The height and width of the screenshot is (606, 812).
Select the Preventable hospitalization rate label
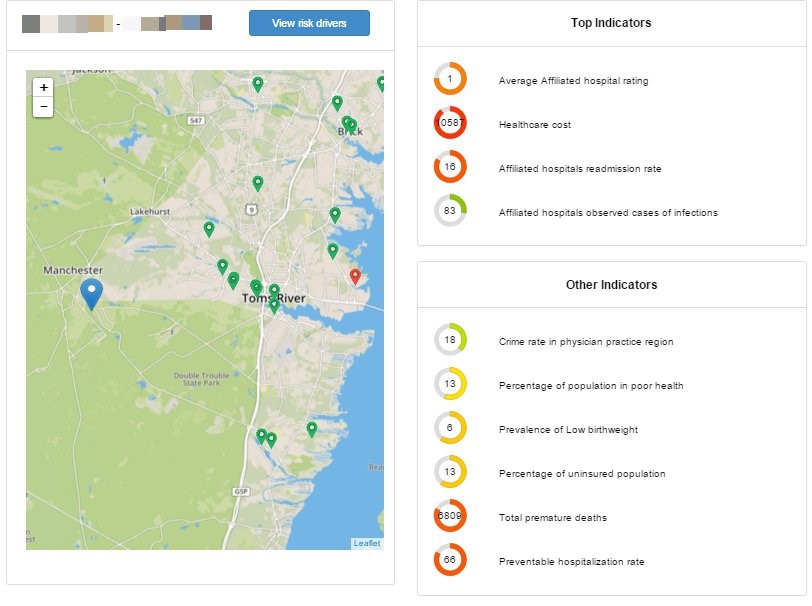[x=571, y=562]
